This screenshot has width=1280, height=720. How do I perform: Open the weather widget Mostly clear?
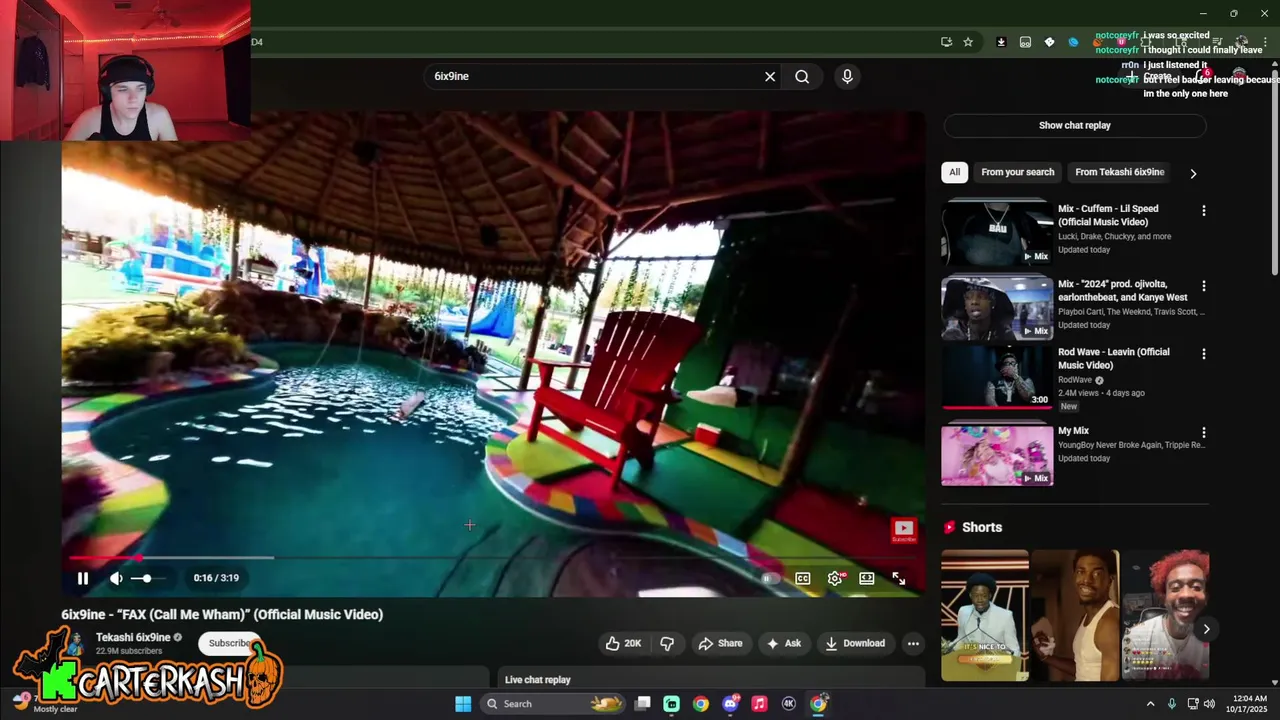coord(45,704)
